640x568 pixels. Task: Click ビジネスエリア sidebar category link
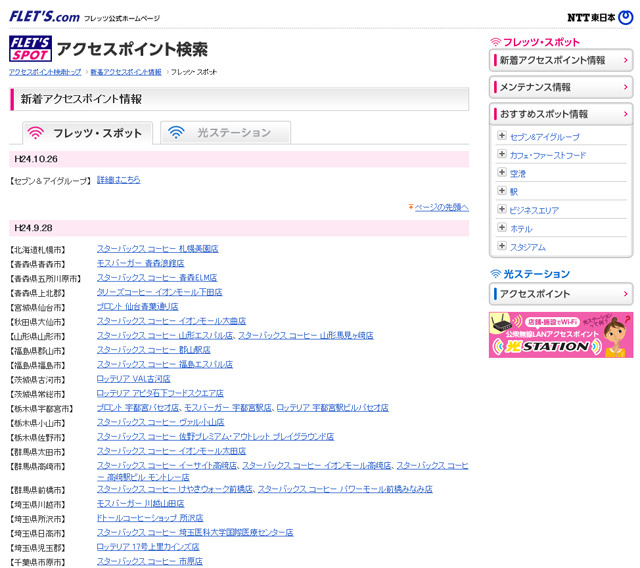pyautogui.click(x=534, y=211)
